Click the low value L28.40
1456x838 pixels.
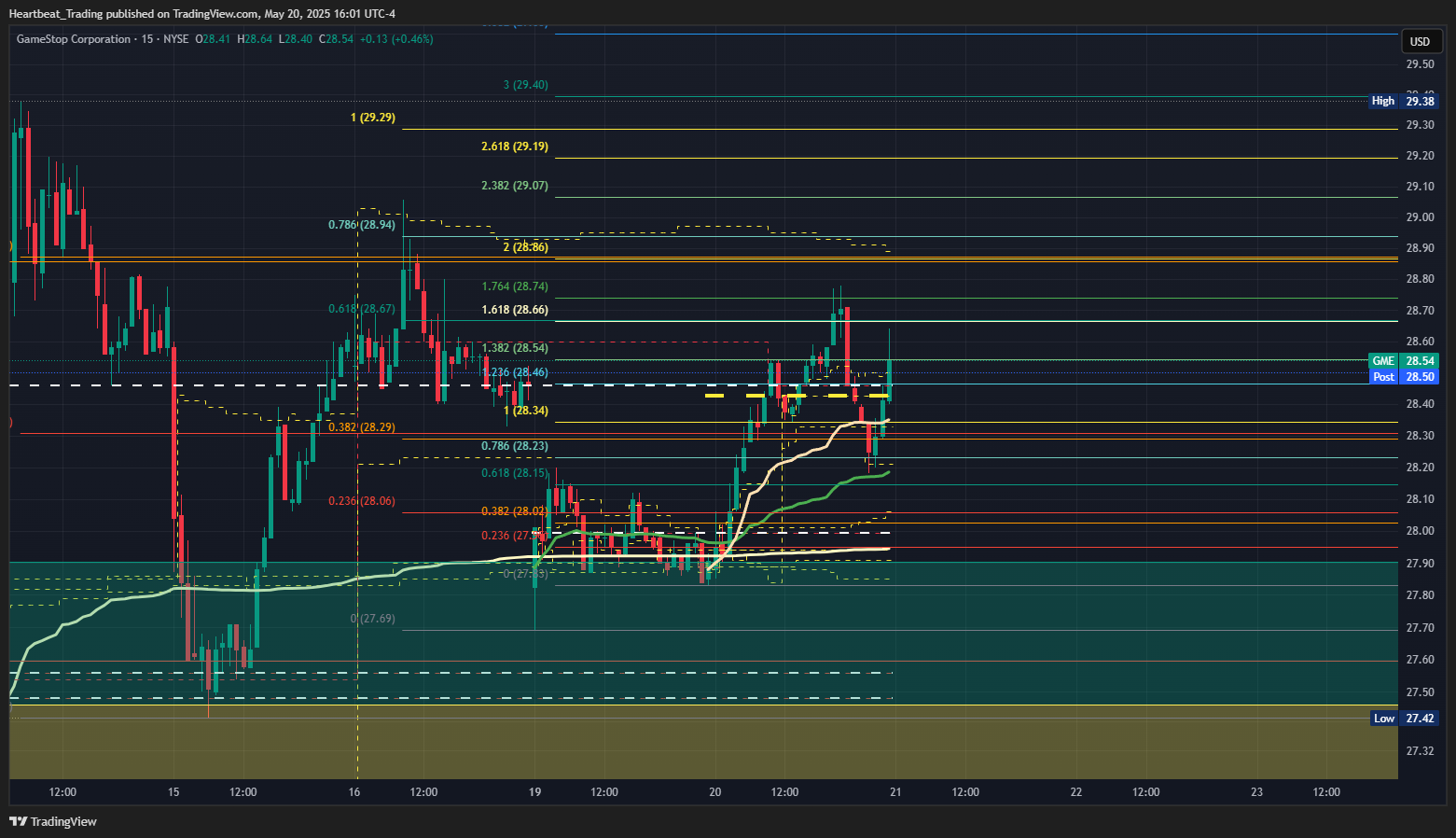296,39
